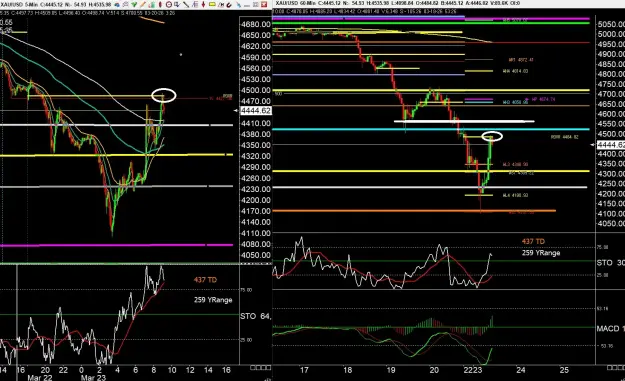Click the 'Mar 22' date label
This screenshot has width=625, height=381.
pyautogui.click(x=39, y=377)
